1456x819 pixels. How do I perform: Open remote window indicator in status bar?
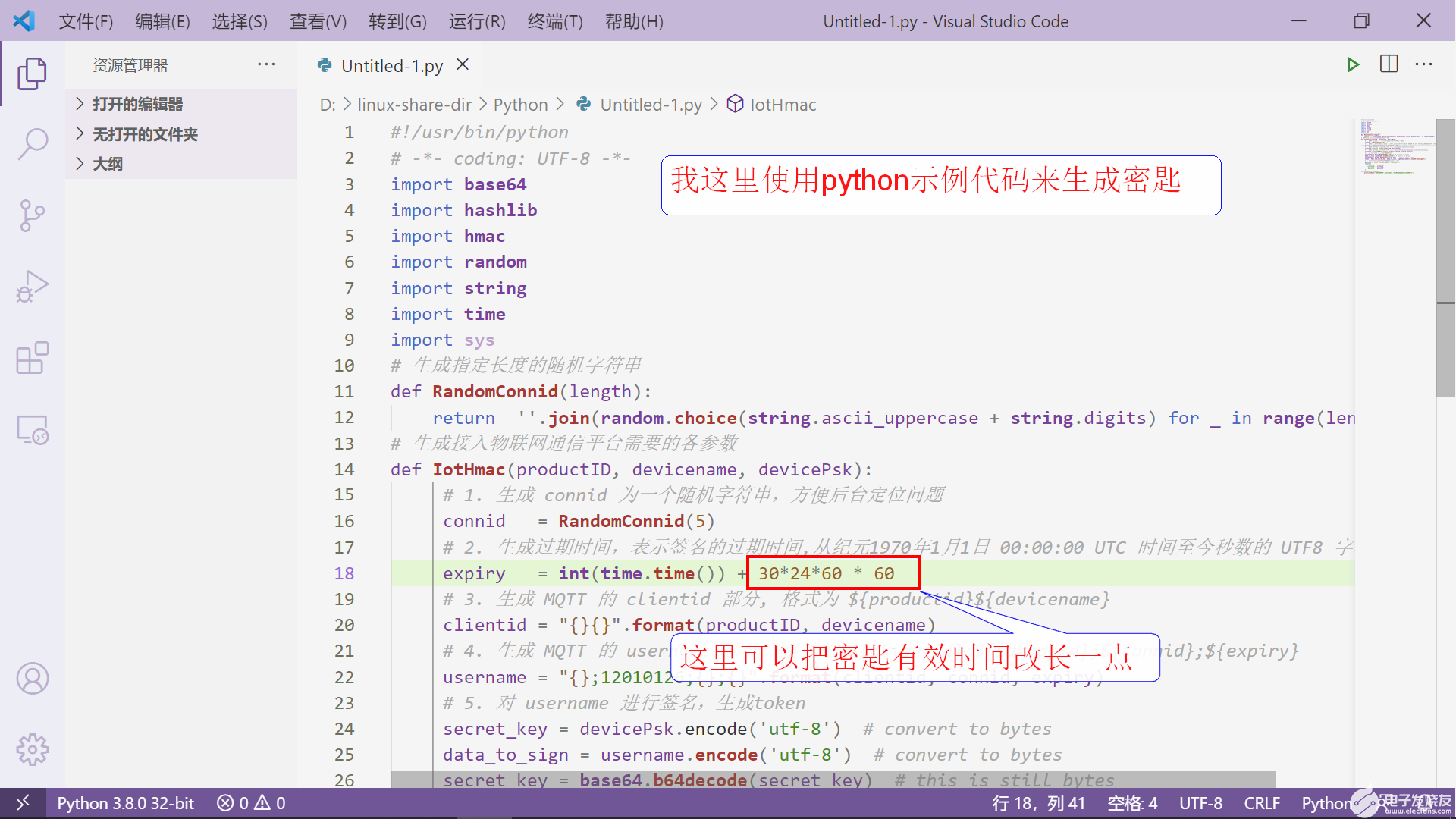click(23, 802)
